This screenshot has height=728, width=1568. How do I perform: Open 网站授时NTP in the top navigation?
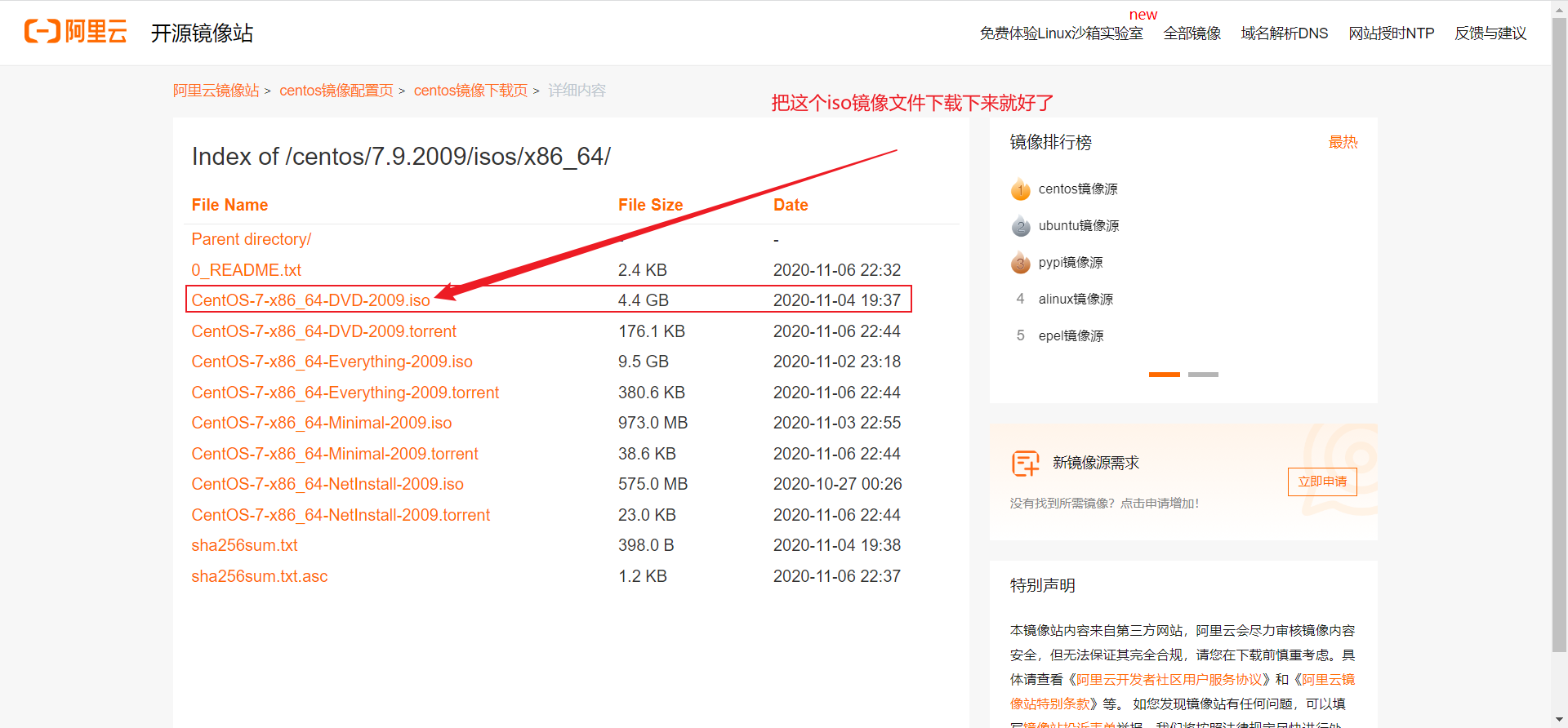(x=1391, y=33)
